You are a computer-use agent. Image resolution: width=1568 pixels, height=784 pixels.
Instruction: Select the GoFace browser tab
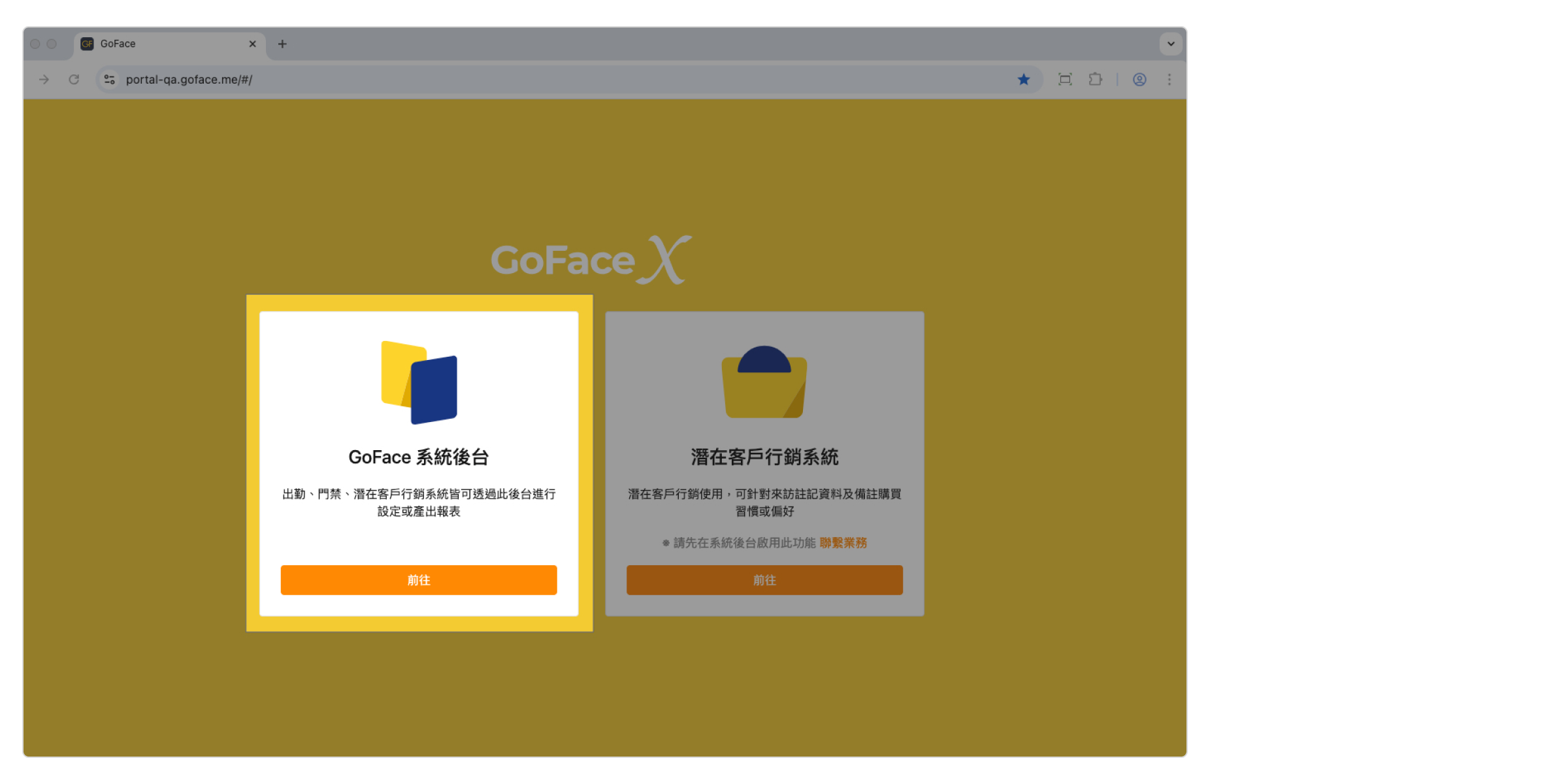163,44
